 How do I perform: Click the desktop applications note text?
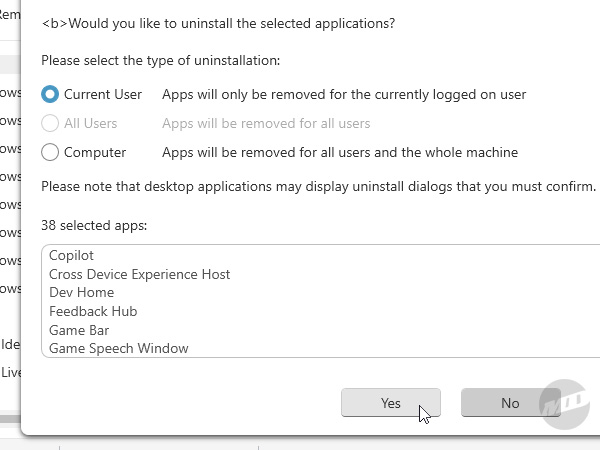(318, 186)
